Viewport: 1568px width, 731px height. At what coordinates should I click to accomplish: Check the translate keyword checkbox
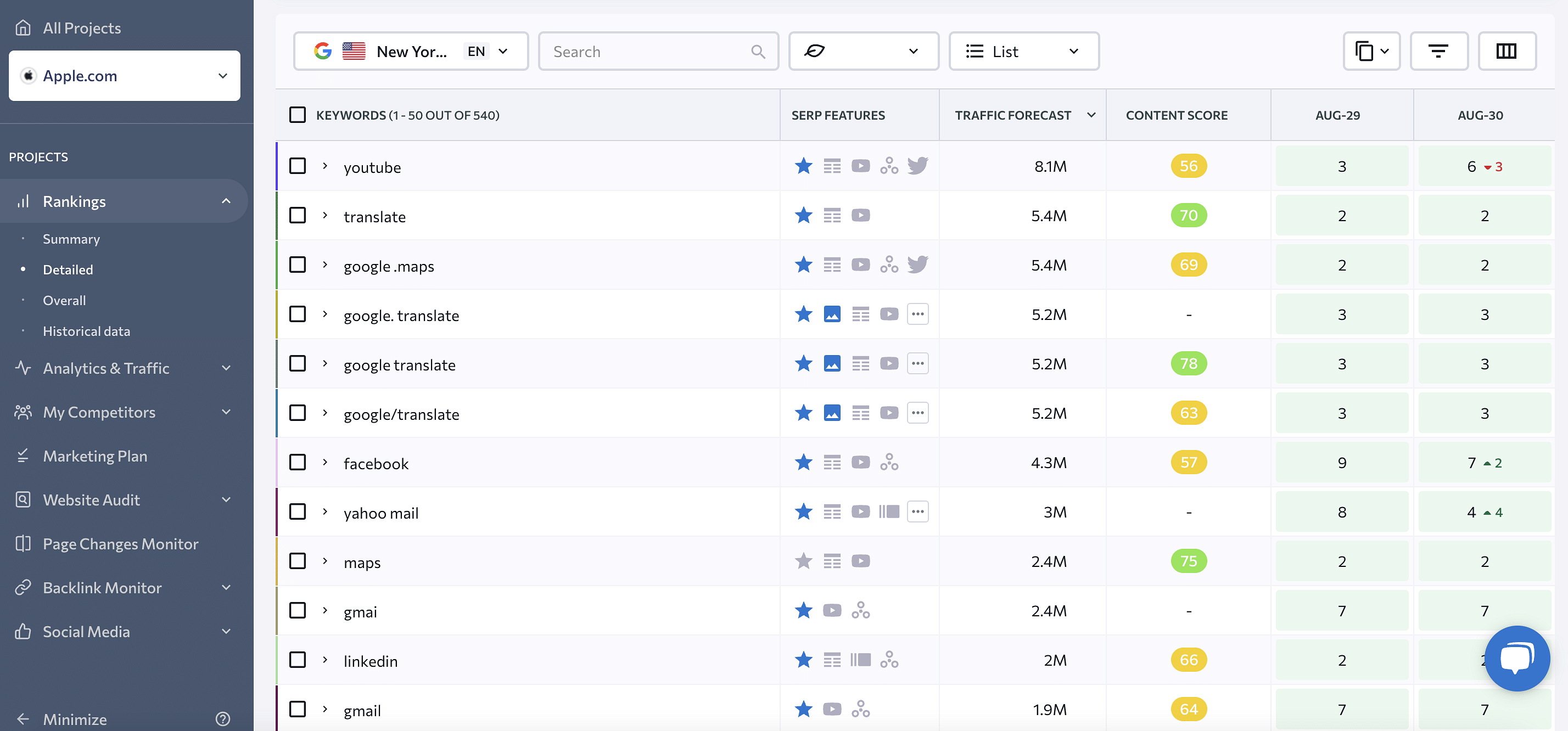[x=297, y=216]
